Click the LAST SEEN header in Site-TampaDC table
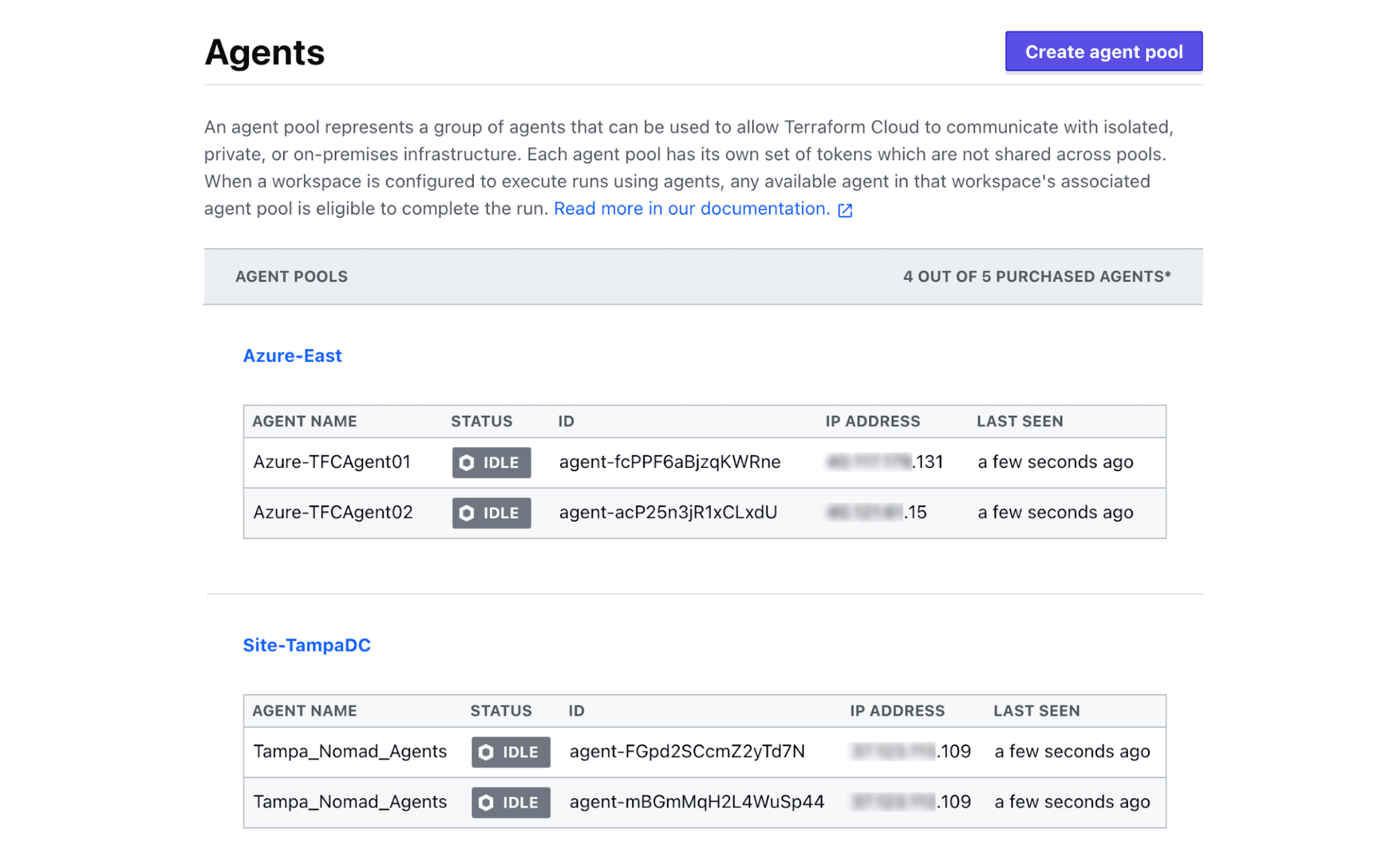The height and width of the screenshot is (868, 1381). click(x=1036, y=711)
